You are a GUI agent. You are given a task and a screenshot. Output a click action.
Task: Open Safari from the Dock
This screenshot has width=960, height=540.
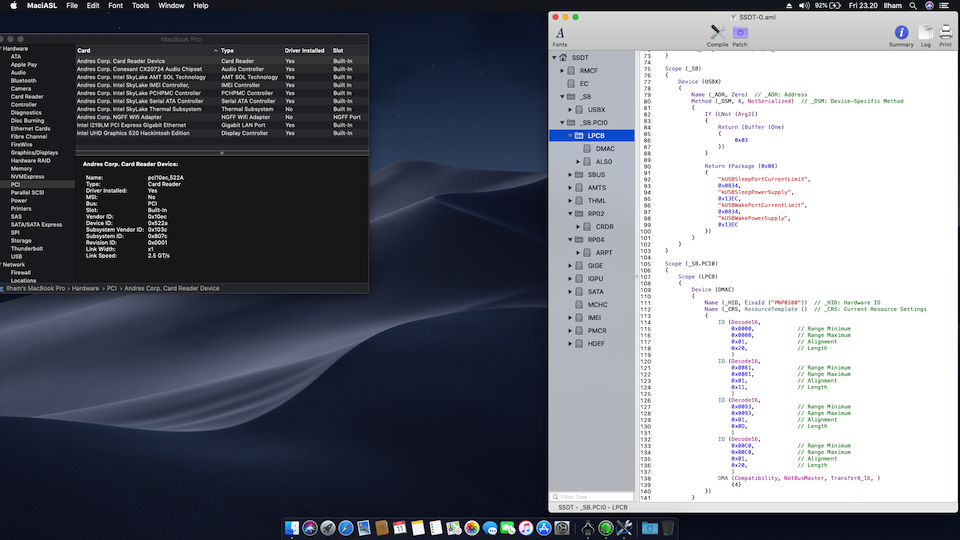[x=346, y=528]
